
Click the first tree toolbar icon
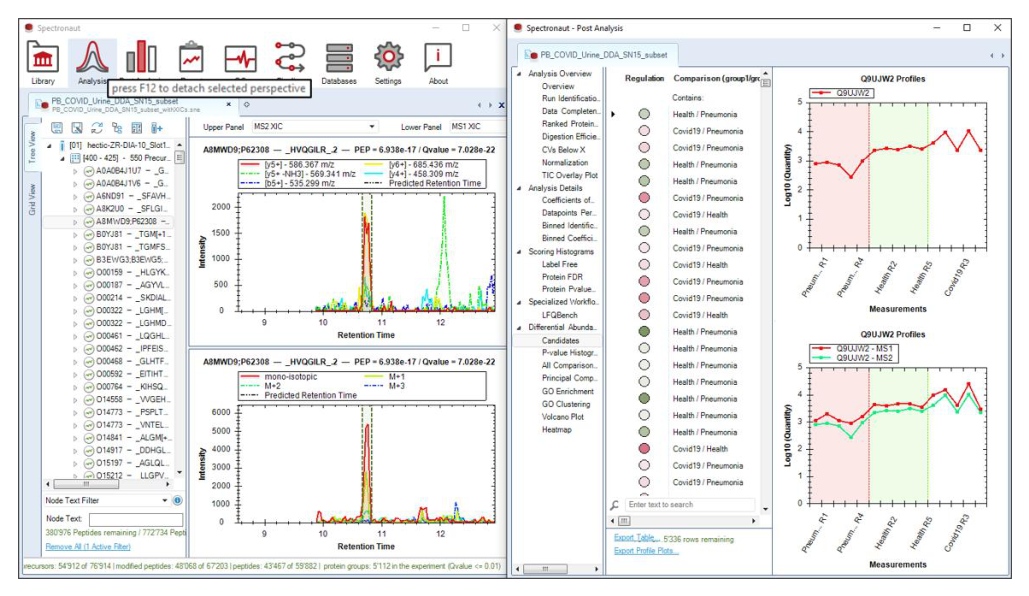pyautogui.click(x=57, y=128)
